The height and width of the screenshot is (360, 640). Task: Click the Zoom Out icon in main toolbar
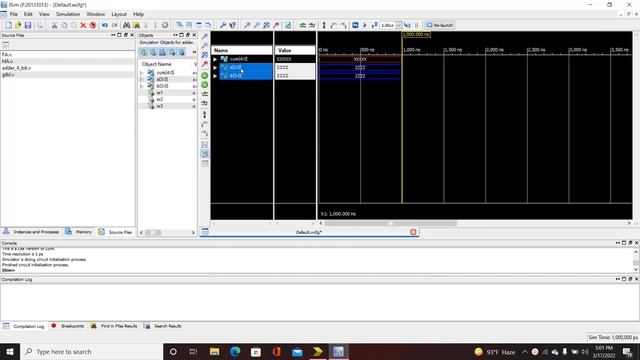(257, 25)
